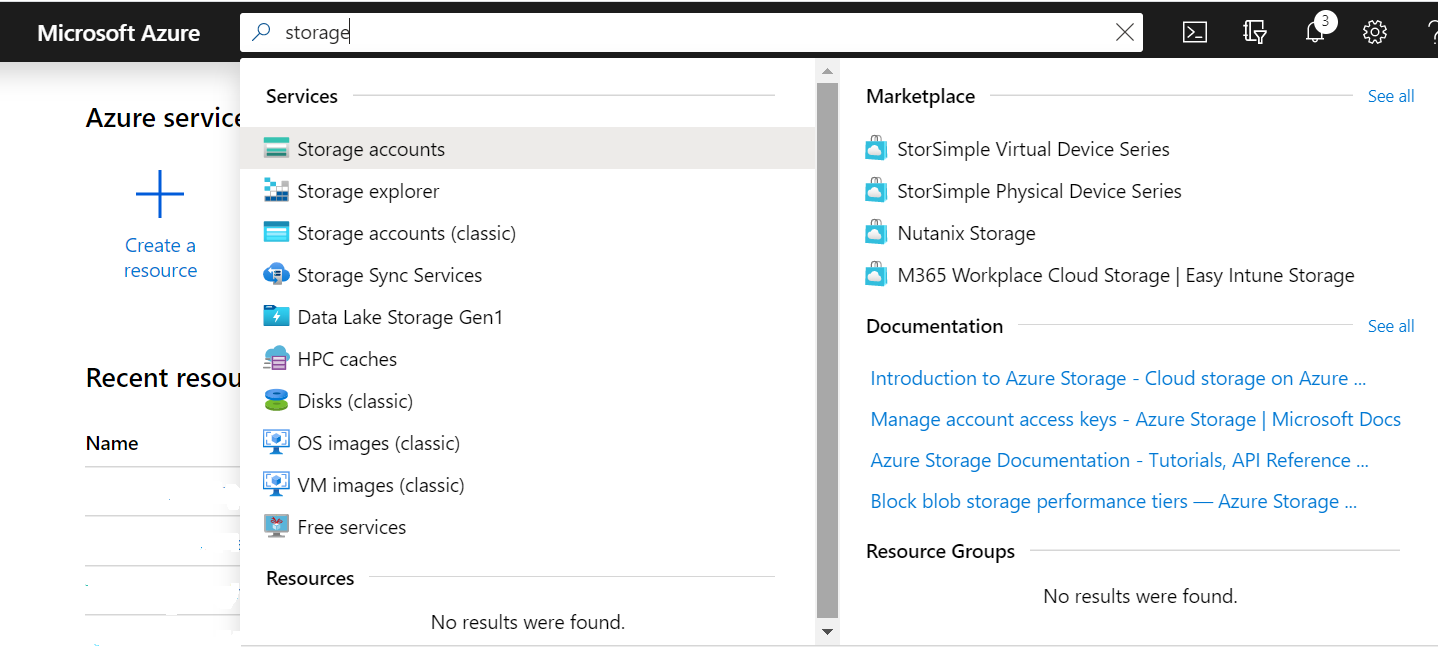Open Azure Storage Documentation Tutorials link
The image size is (1438, 647).
pyautogui.click(x=1119, y=460)
